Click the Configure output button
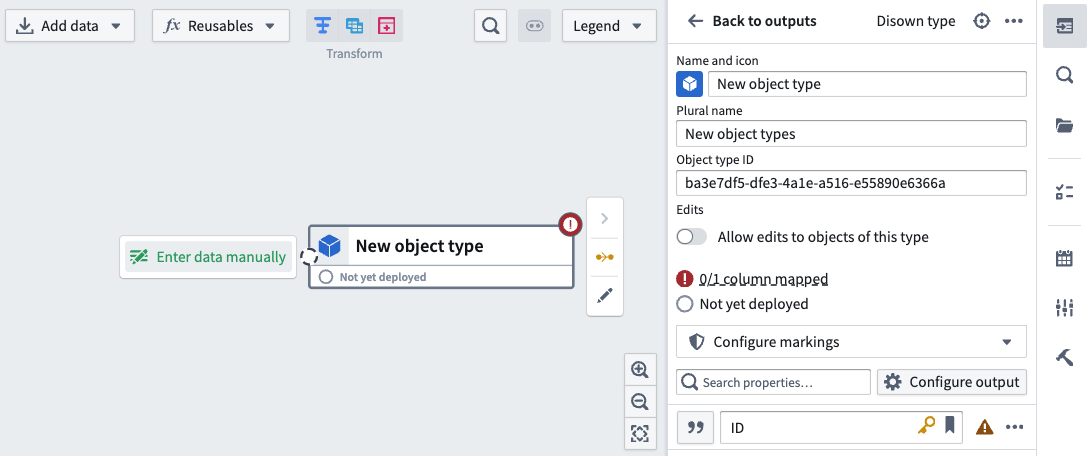The width and height of the screenshot is (1089, 456). click(952, 382)
